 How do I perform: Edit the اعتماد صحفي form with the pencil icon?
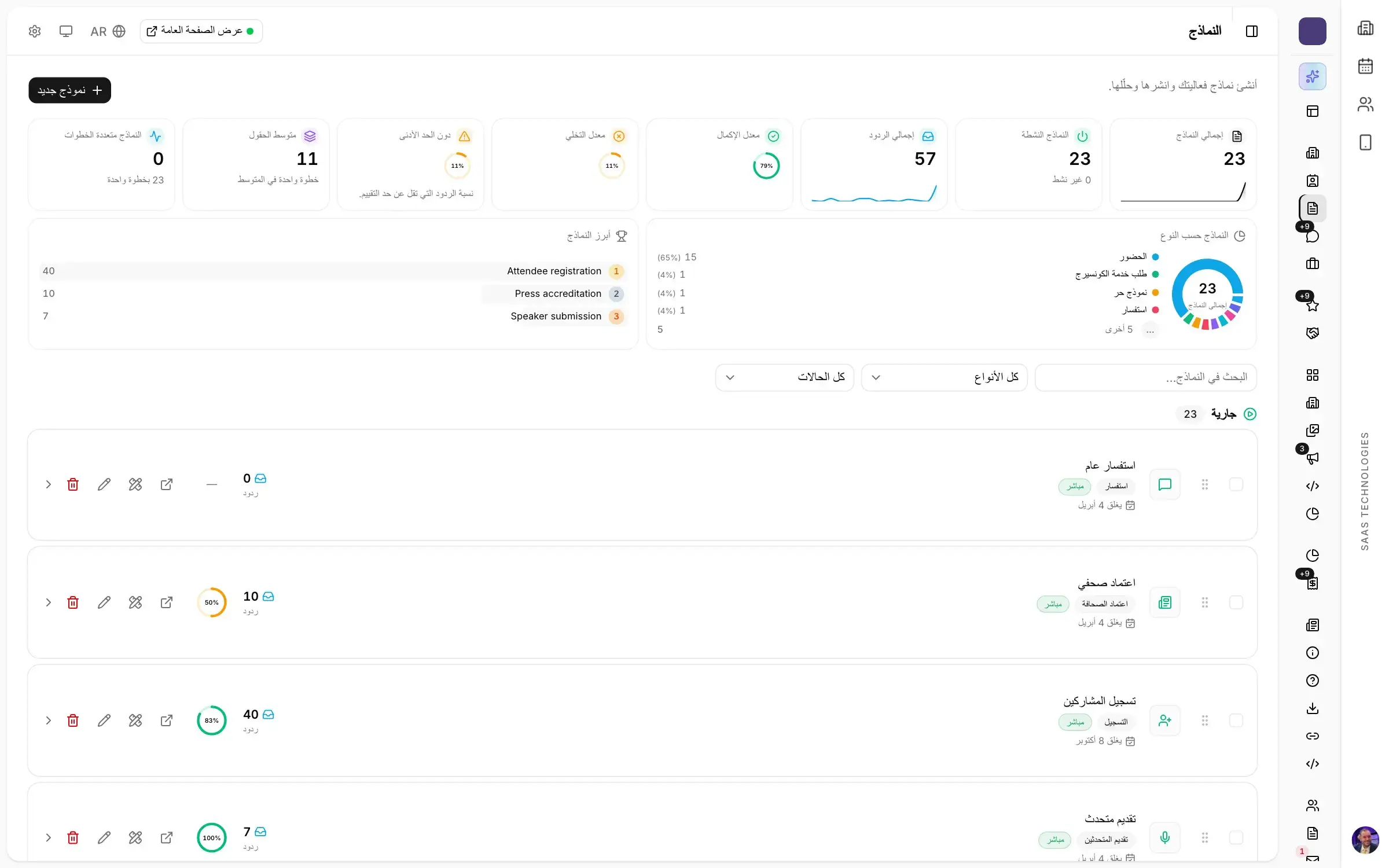tap(104, 602)
